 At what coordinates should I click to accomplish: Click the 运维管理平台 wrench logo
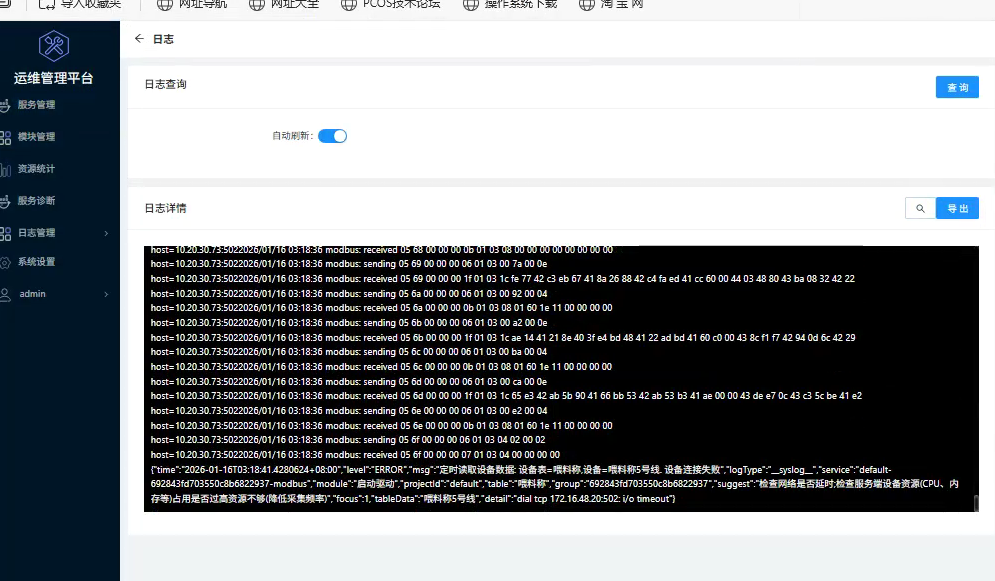pyautogui.click(x=53, y=46)
